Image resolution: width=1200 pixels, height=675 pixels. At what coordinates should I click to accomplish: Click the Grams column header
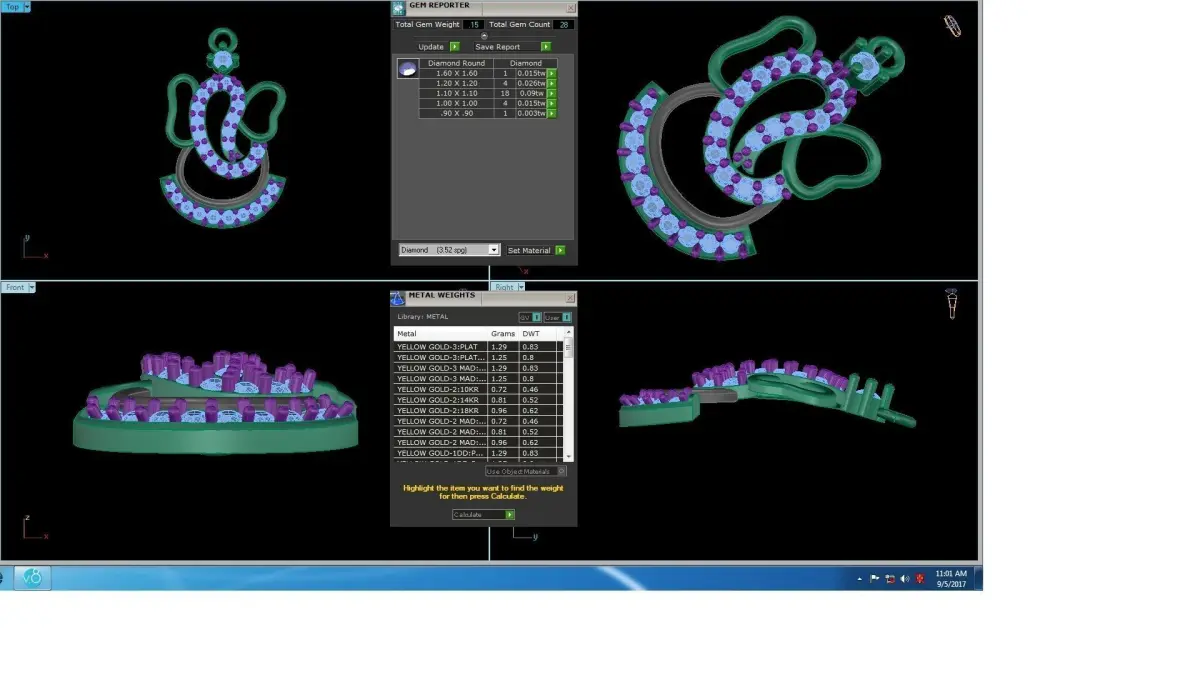tap(503, 334)
